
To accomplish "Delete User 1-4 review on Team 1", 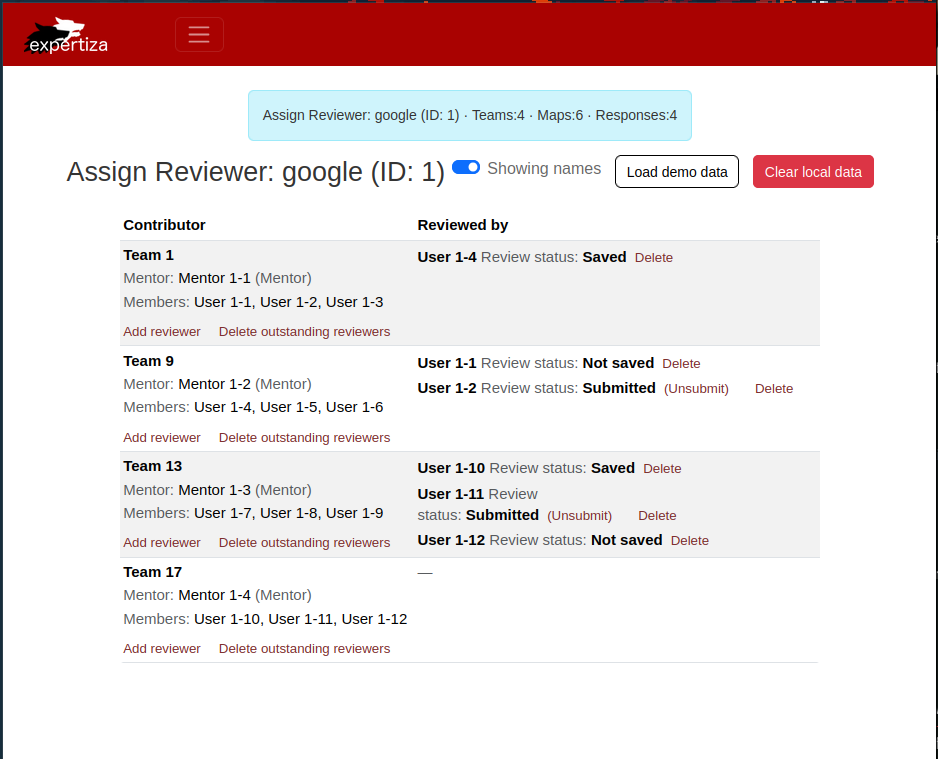I will [653, 258].
